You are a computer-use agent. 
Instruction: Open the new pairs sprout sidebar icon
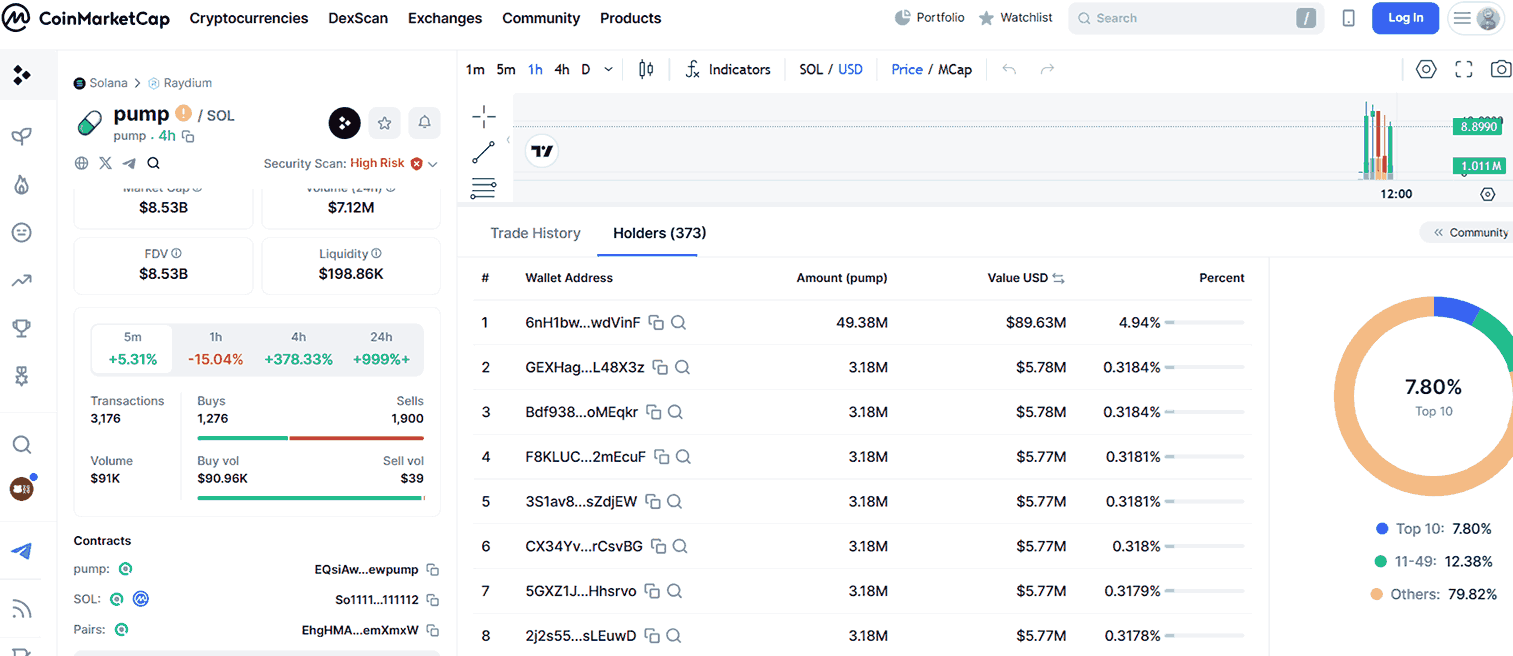(x=21, y=136)
